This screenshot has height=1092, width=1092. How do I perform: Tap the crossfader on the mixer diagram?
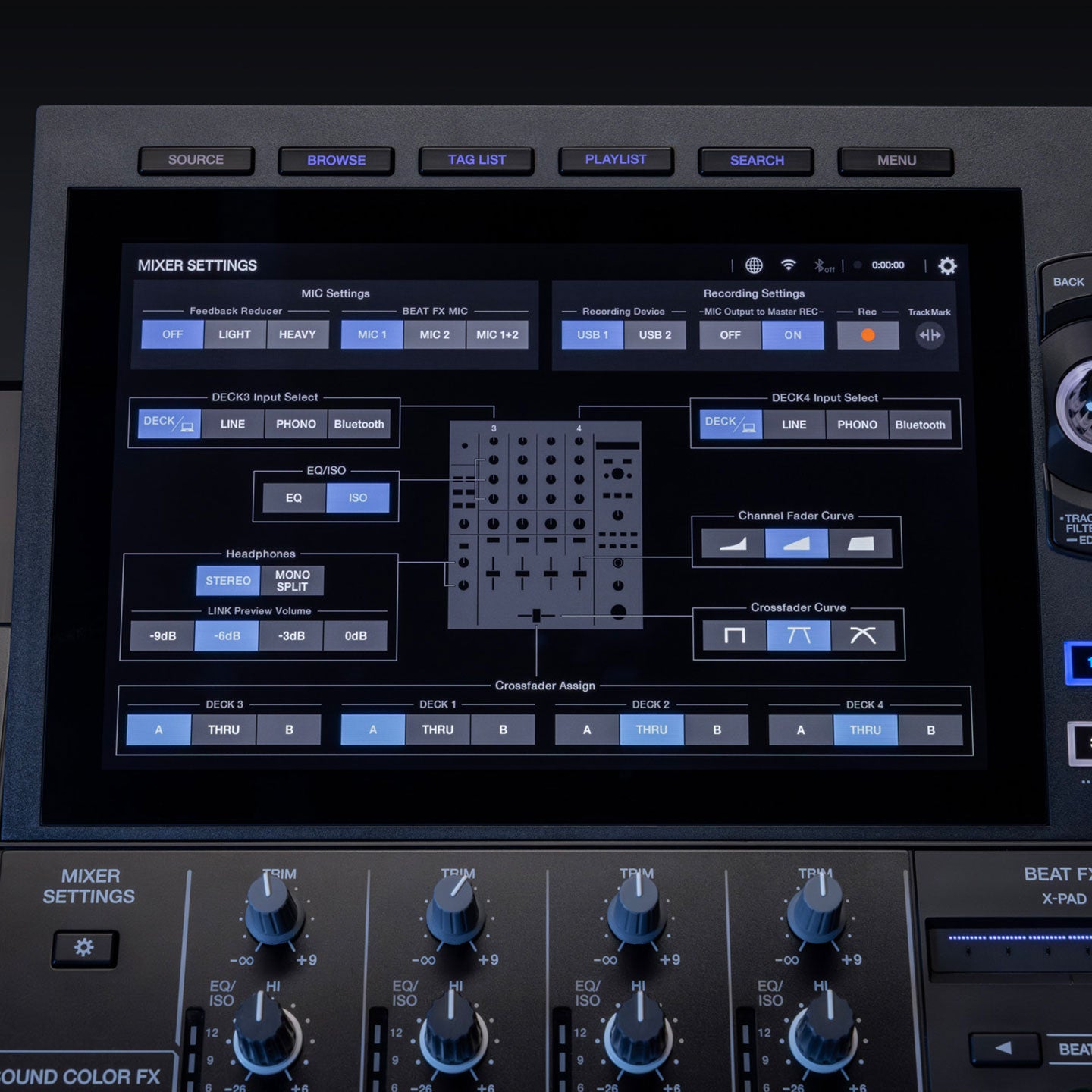[x=538, y=616]
